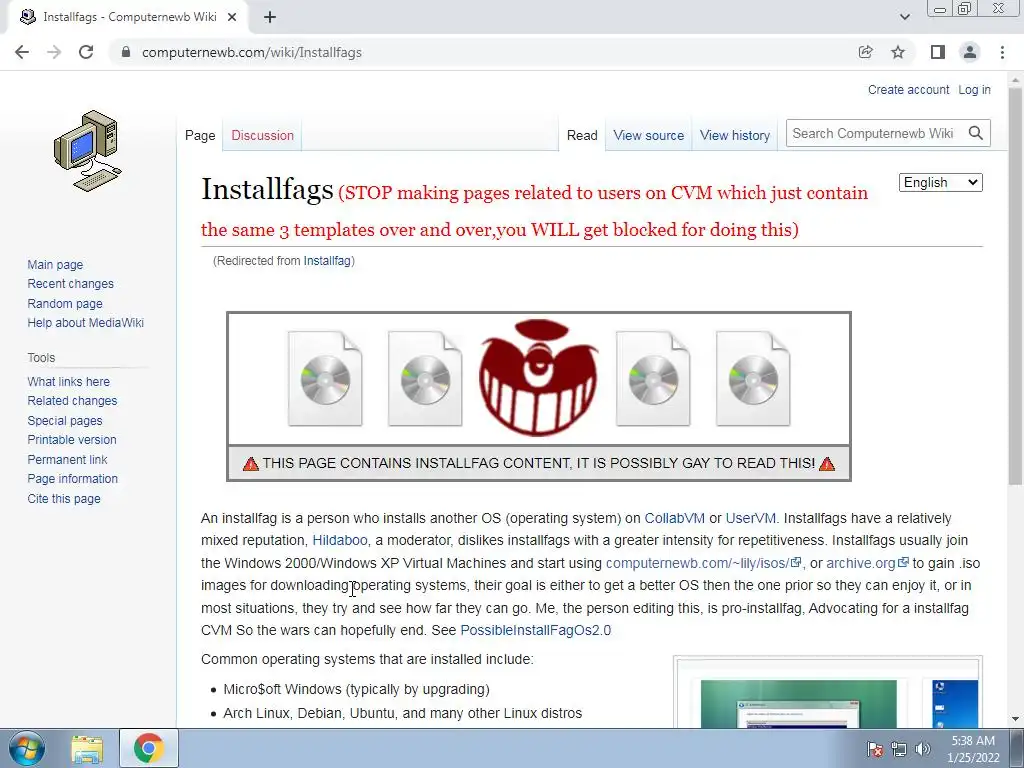
Task: Click Permanent link in Tools
Action: tap(67, 459)
